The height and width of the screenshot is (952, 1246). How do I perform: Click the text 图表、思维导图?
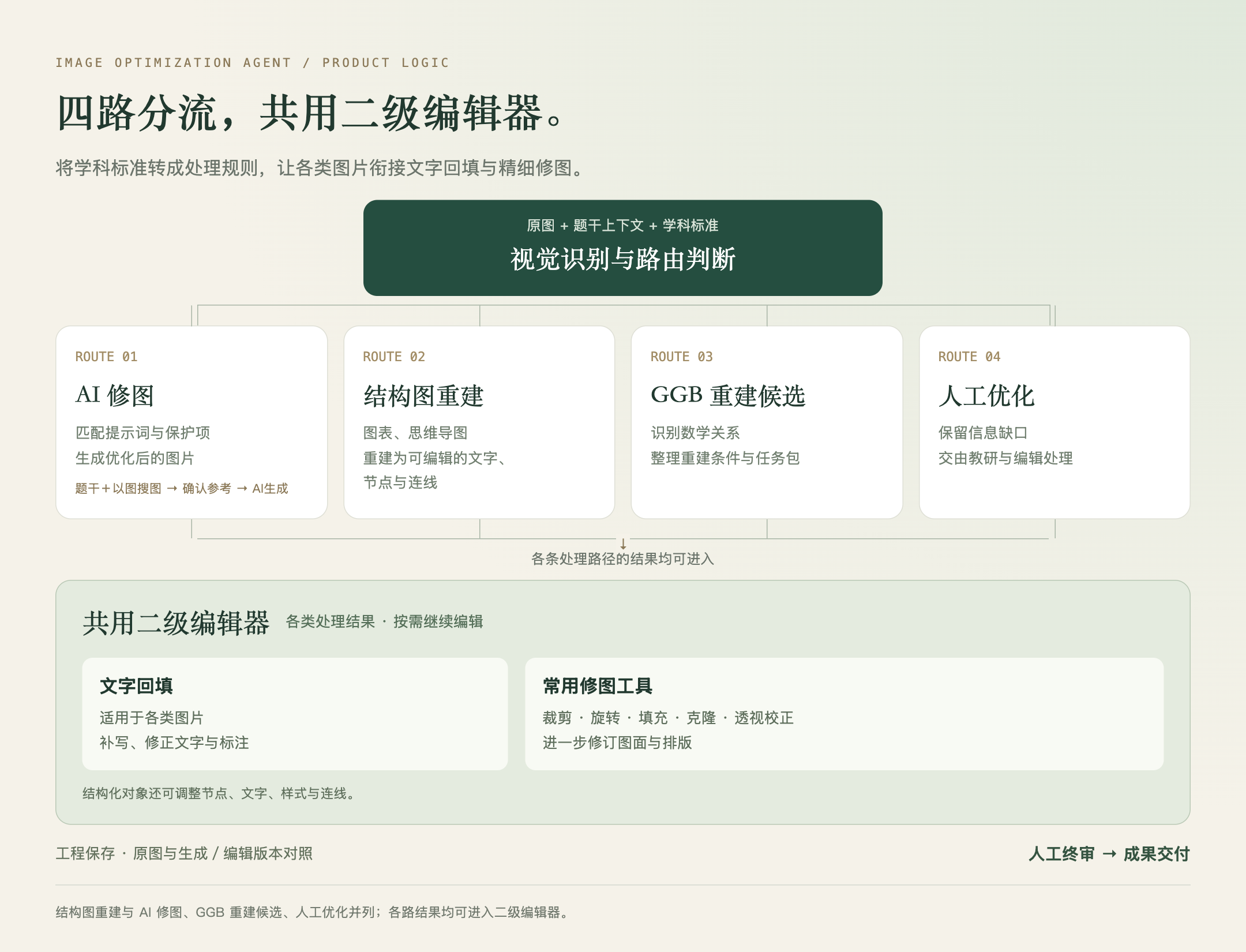415,433
